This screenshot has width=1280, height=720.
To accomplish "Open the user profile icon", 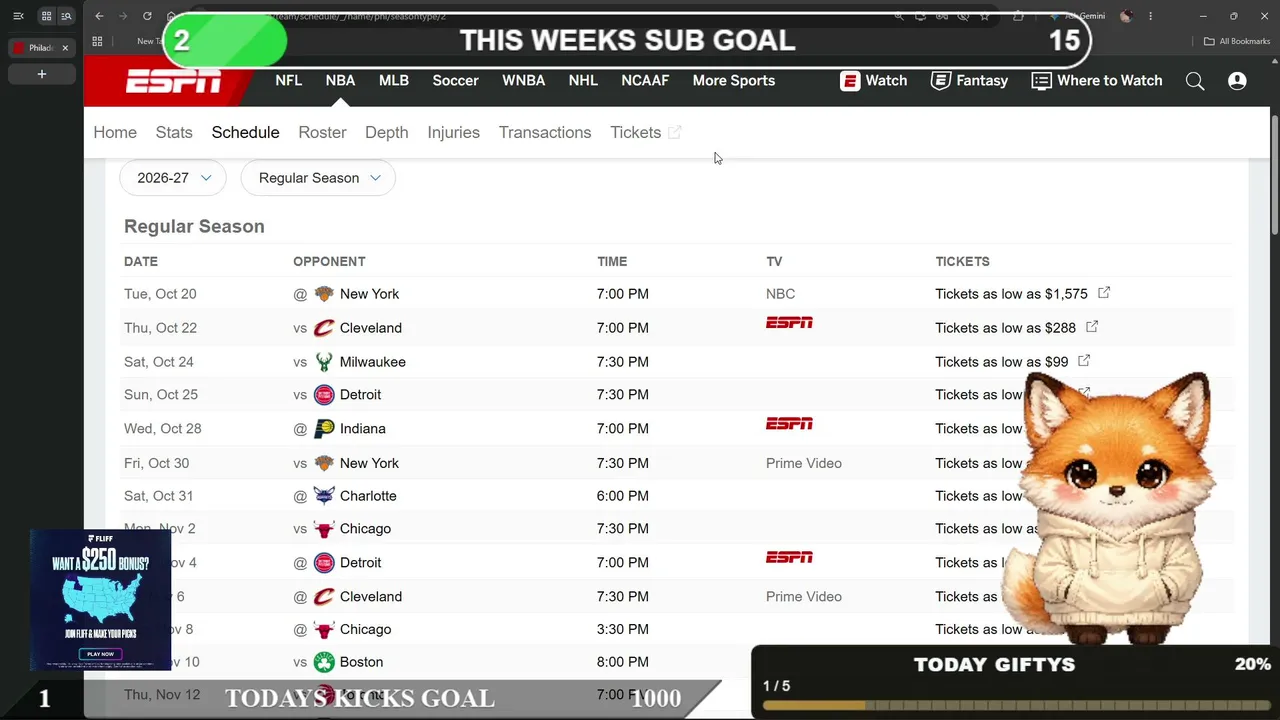I will [1237, 81].
